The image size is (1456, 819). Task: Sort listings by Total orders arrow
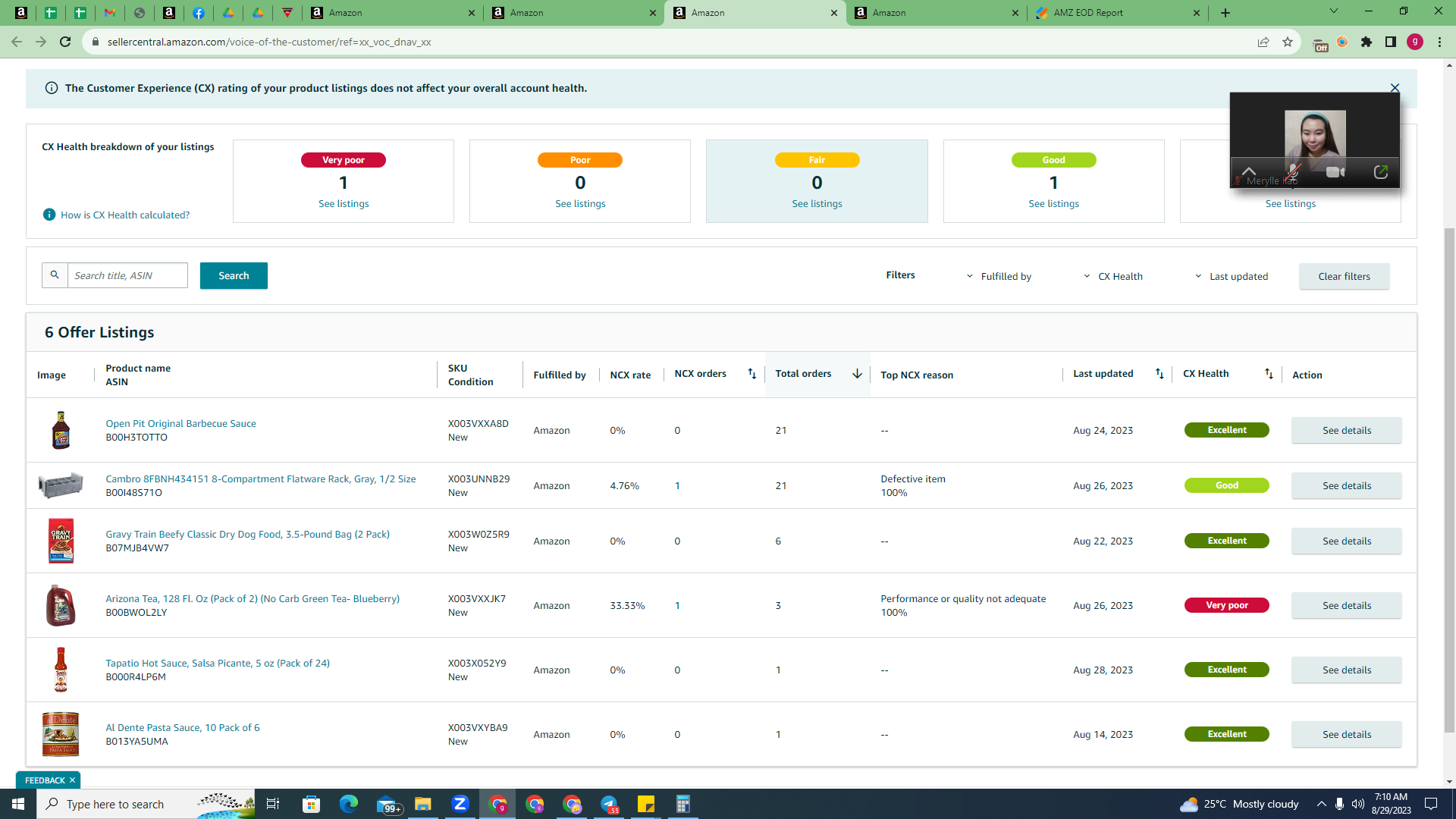[x=857, y=374]
